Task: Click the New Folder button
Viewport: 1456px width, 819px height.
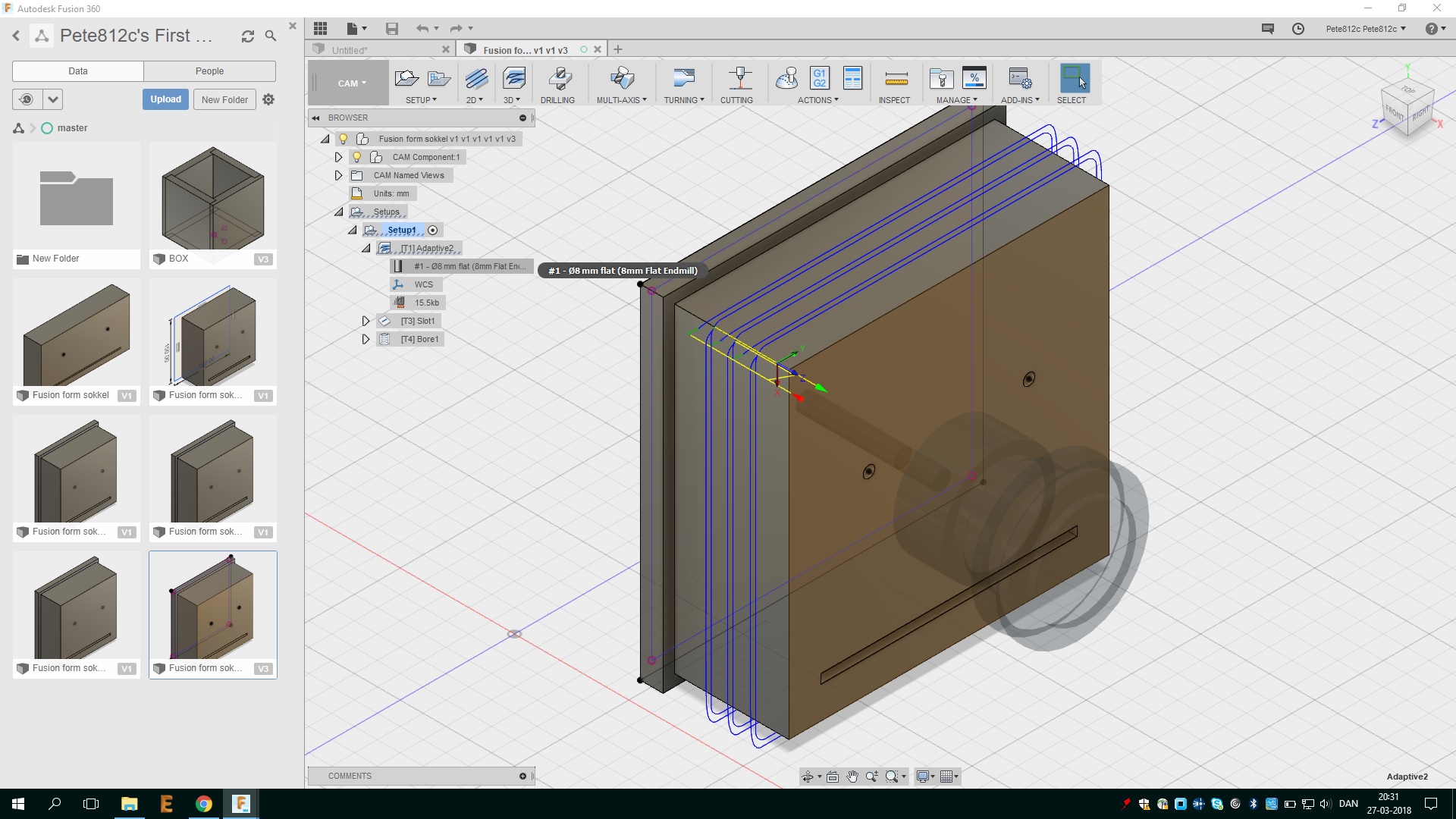Action: click(x=224, y=99)
